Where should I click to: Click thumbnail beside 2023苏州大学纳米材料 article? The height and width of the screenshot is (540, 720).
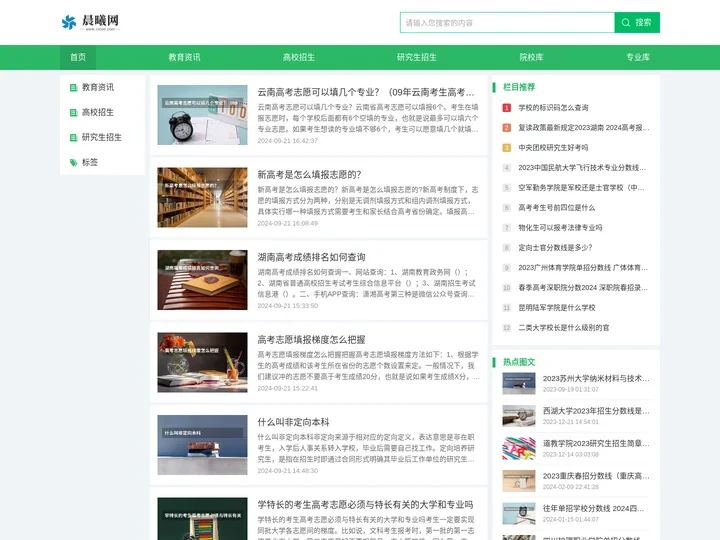coord(519,383)
